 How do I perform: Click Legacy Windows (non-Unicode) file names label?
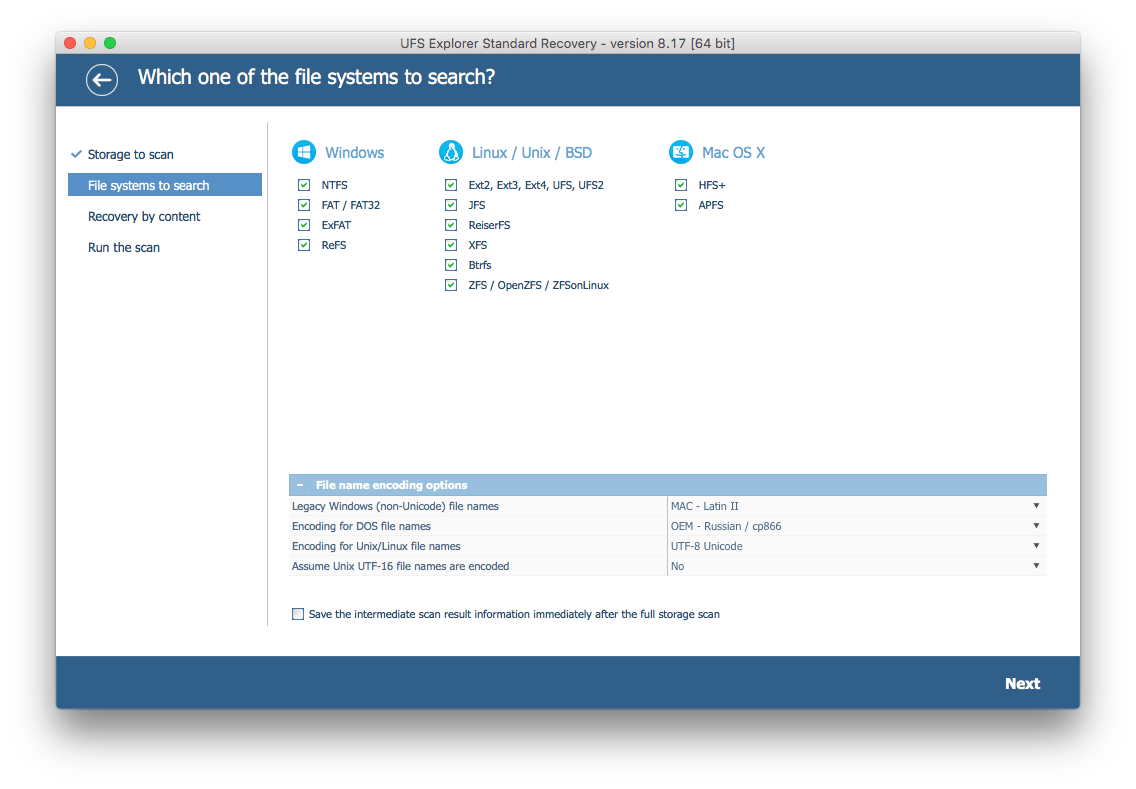coord(395,506)
